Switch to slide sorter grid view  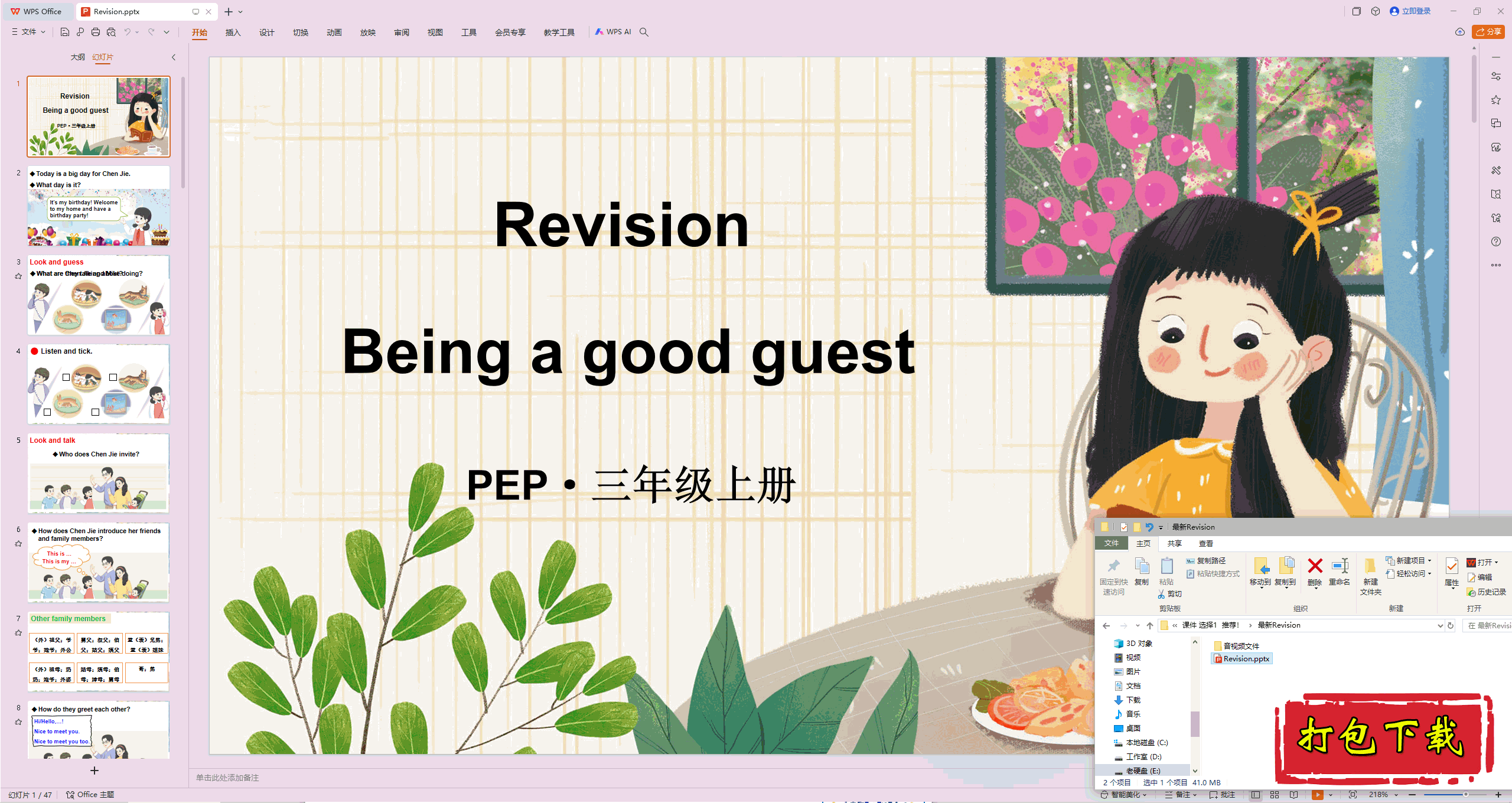1275,795
